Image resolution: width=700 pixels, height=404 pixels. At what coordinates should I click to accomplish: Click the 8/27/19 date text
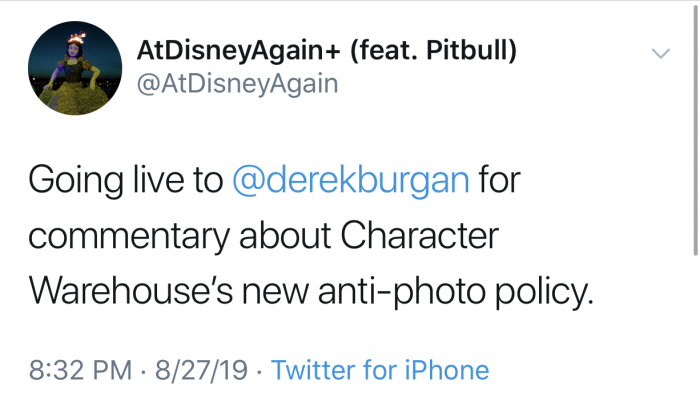[201, 370]
